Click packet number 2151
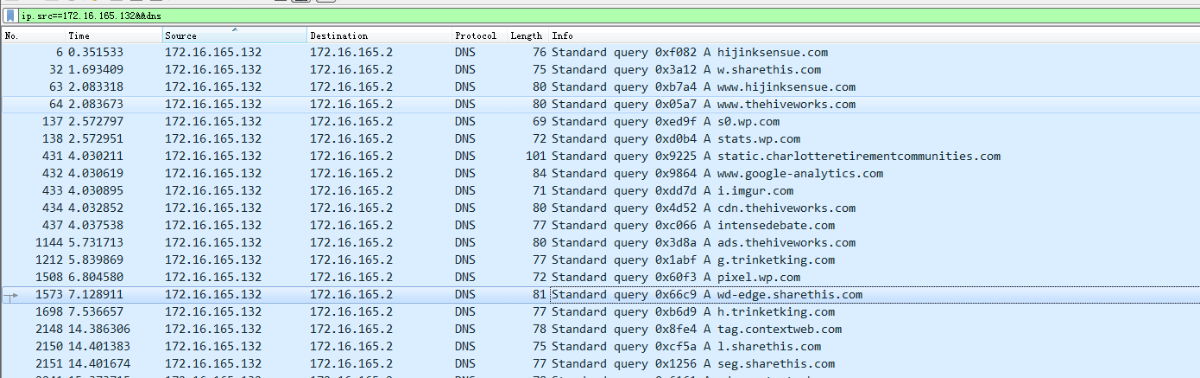 pyautogui.click(x=49, y=364)
